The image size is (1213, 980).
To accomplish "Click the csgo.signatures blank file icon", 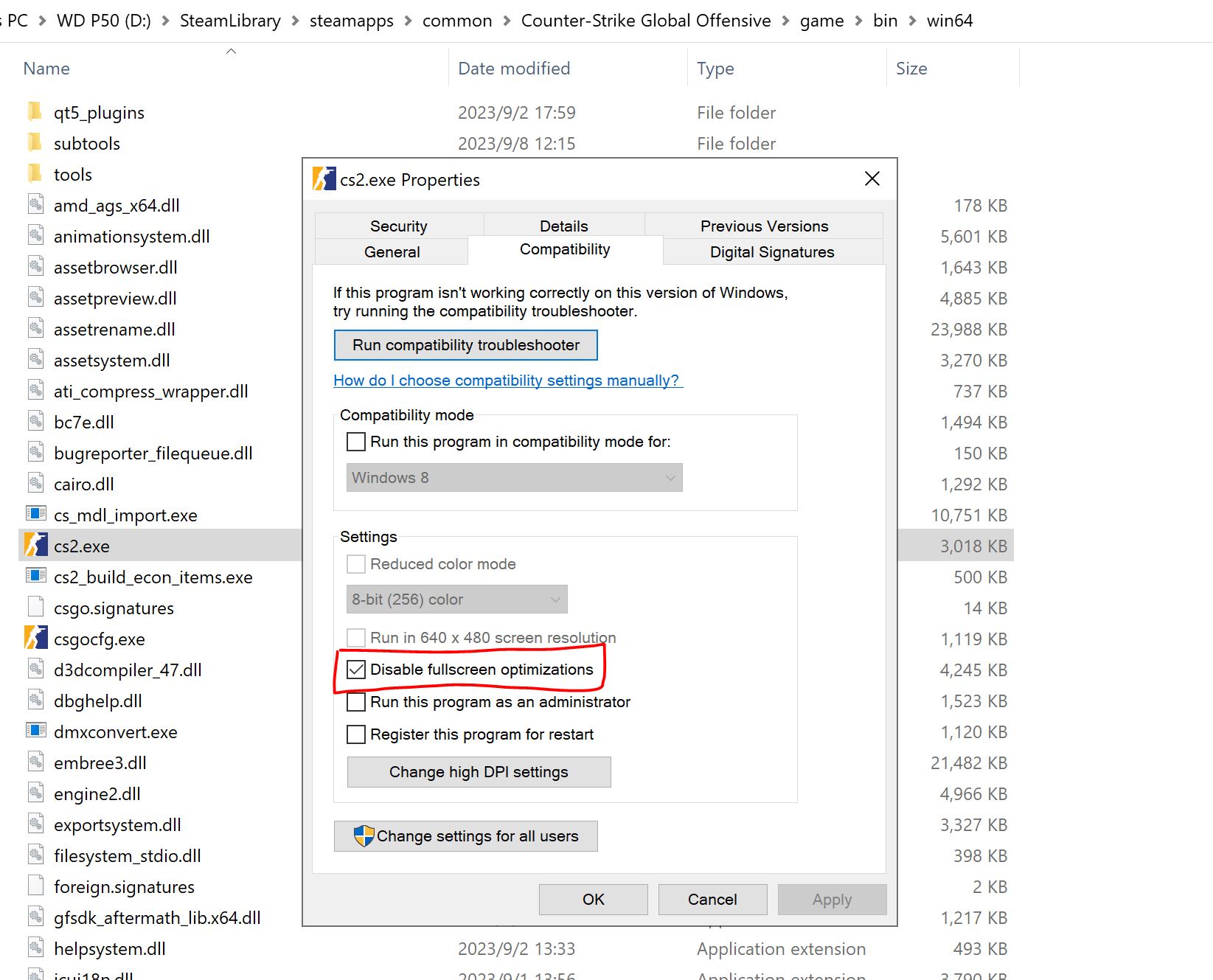I will click(35, 607).
